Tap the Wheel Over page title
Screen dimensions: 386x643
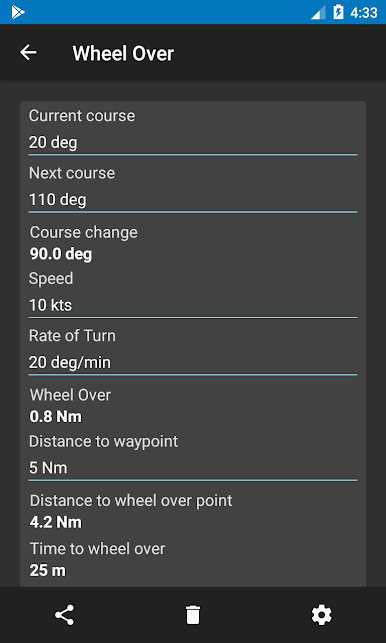pos(123,53)
